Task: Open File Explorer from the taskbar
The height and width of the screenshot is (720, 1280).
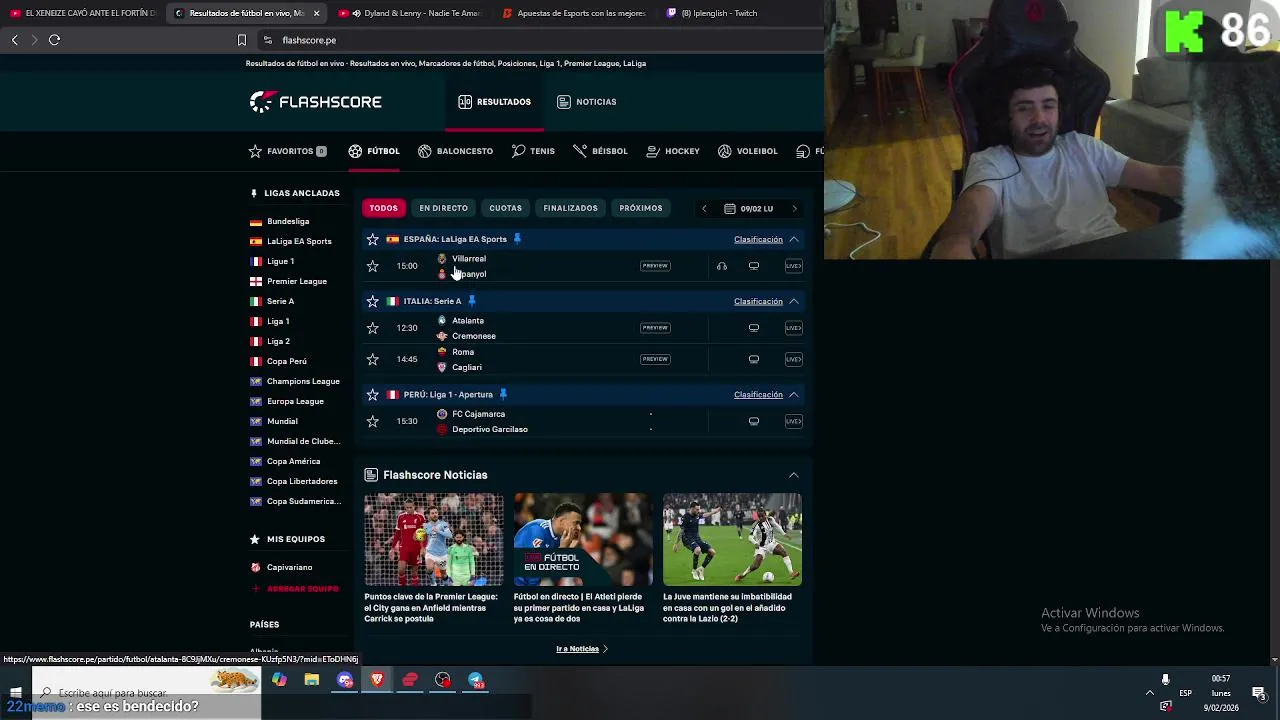Action: click(312, 680)
